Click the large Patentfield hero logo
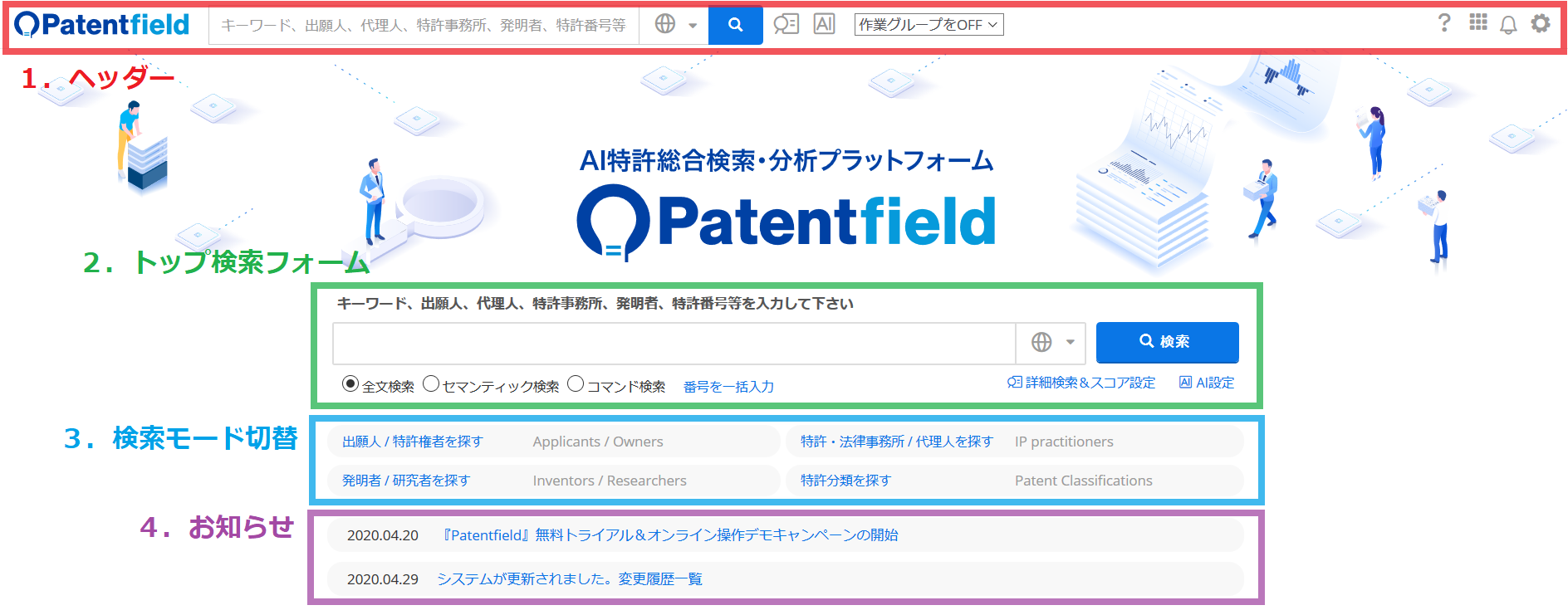Screen dimensions: 1568x615 click(786, 222)
